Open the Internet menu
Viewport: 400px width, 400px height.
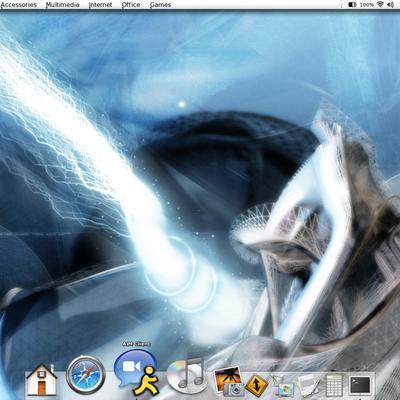pyautogui.click(x=101, y=5)
